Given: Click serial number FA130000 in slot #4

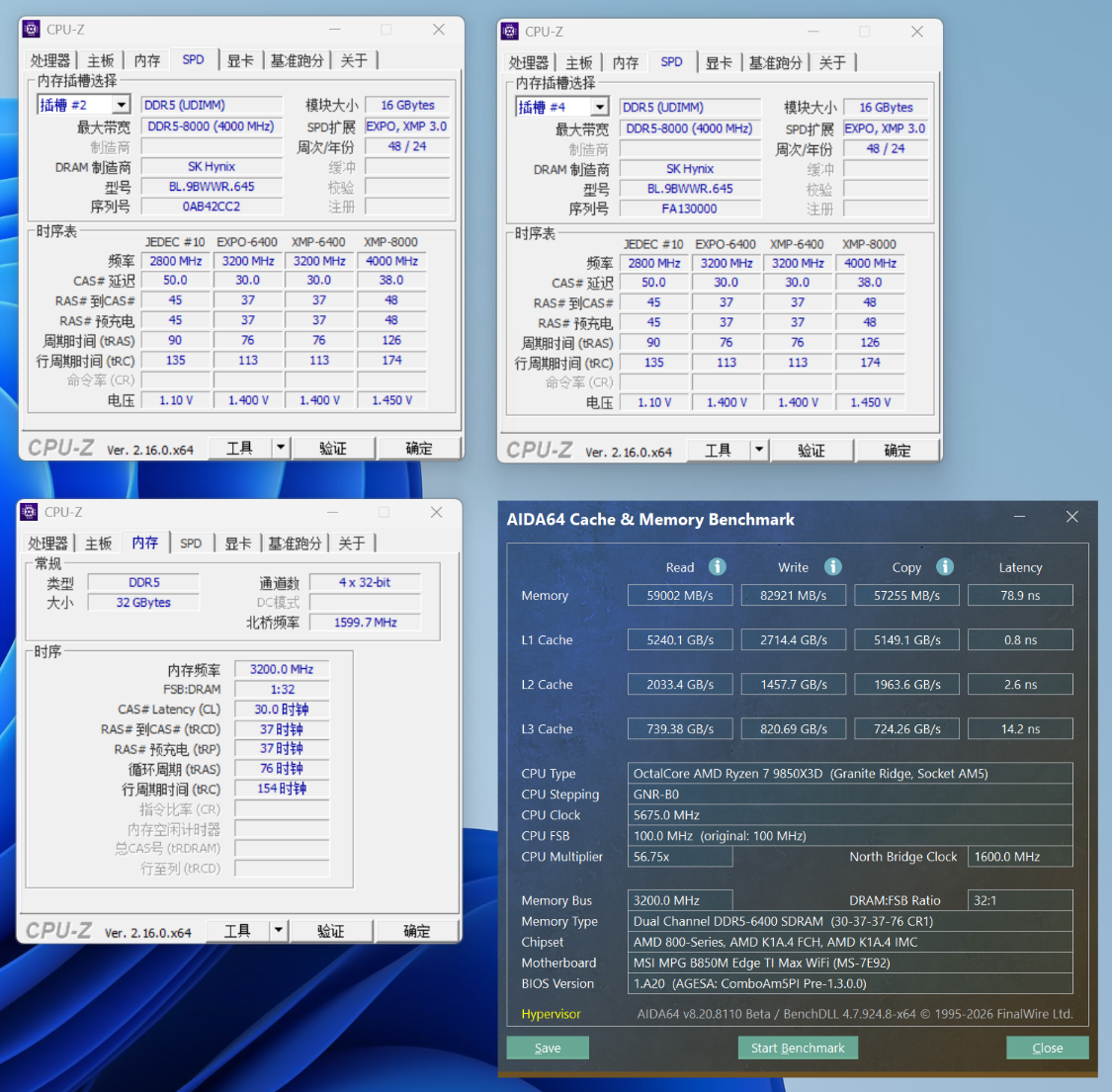Looking at the screenshot, I should pyautogui.click(x=689, y=209).
